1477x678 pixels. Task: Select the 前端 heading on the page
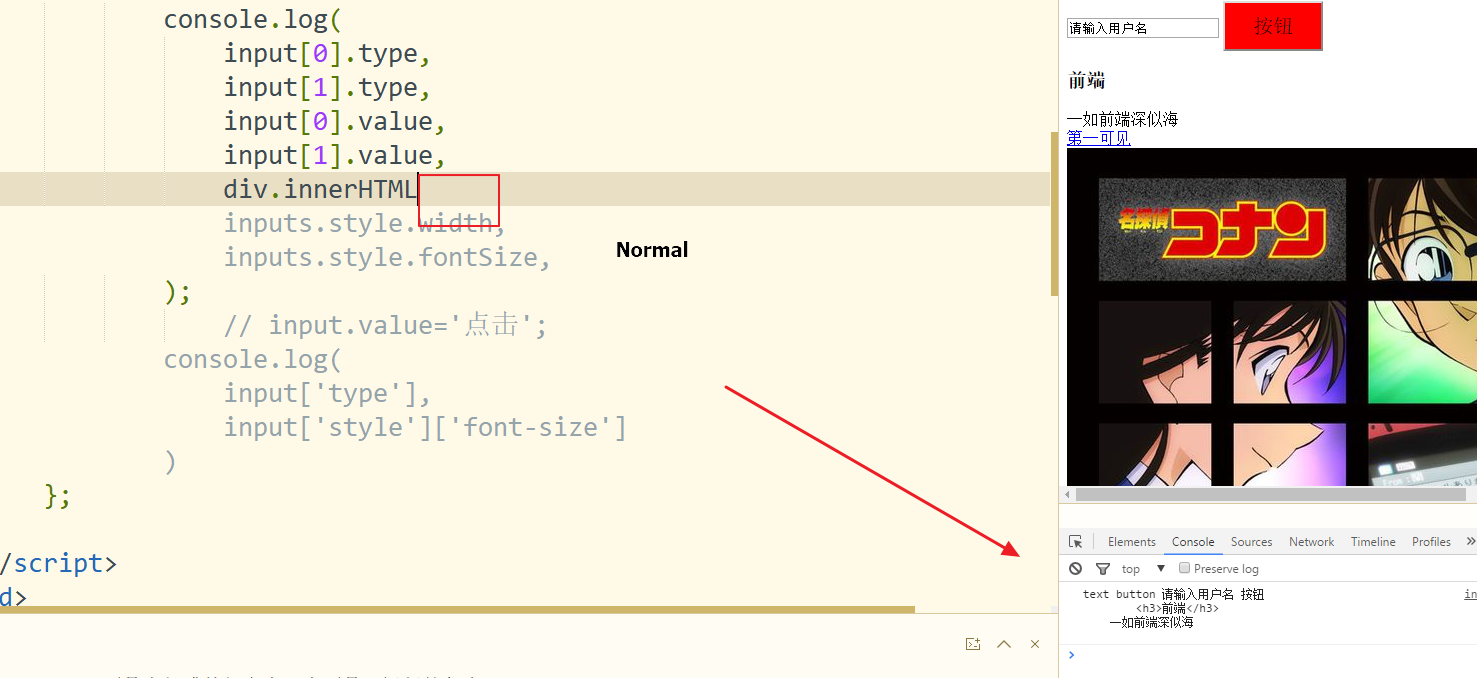1086,81
